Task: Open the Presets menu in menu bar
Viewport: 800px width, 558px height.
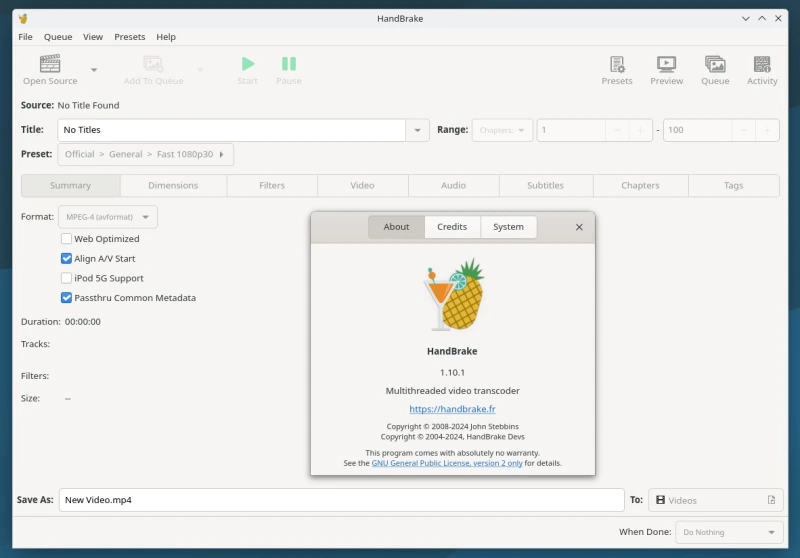Action: [130, 37]
